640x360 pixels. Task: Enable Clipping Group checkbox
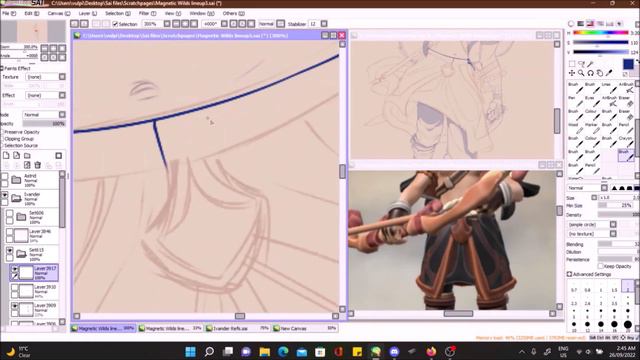click(2, 139)
